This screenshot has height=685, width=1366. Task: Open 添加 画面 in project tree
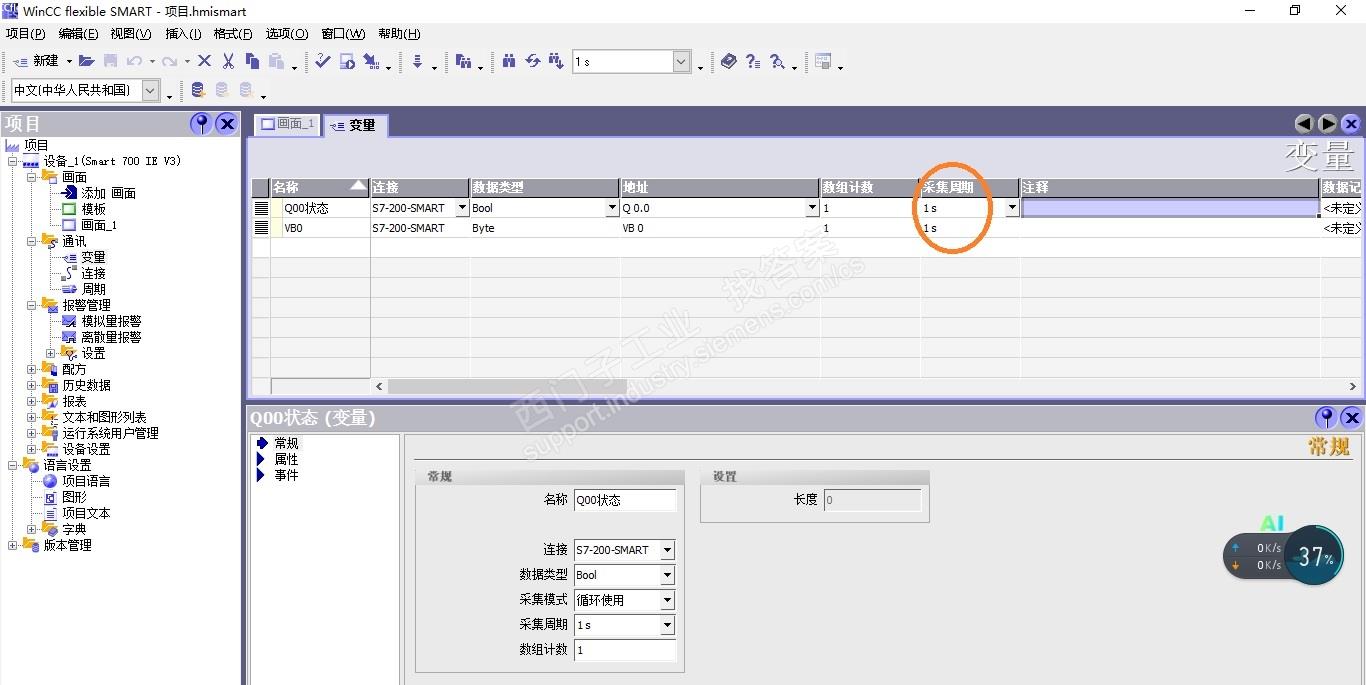click(x=108, y=193)
